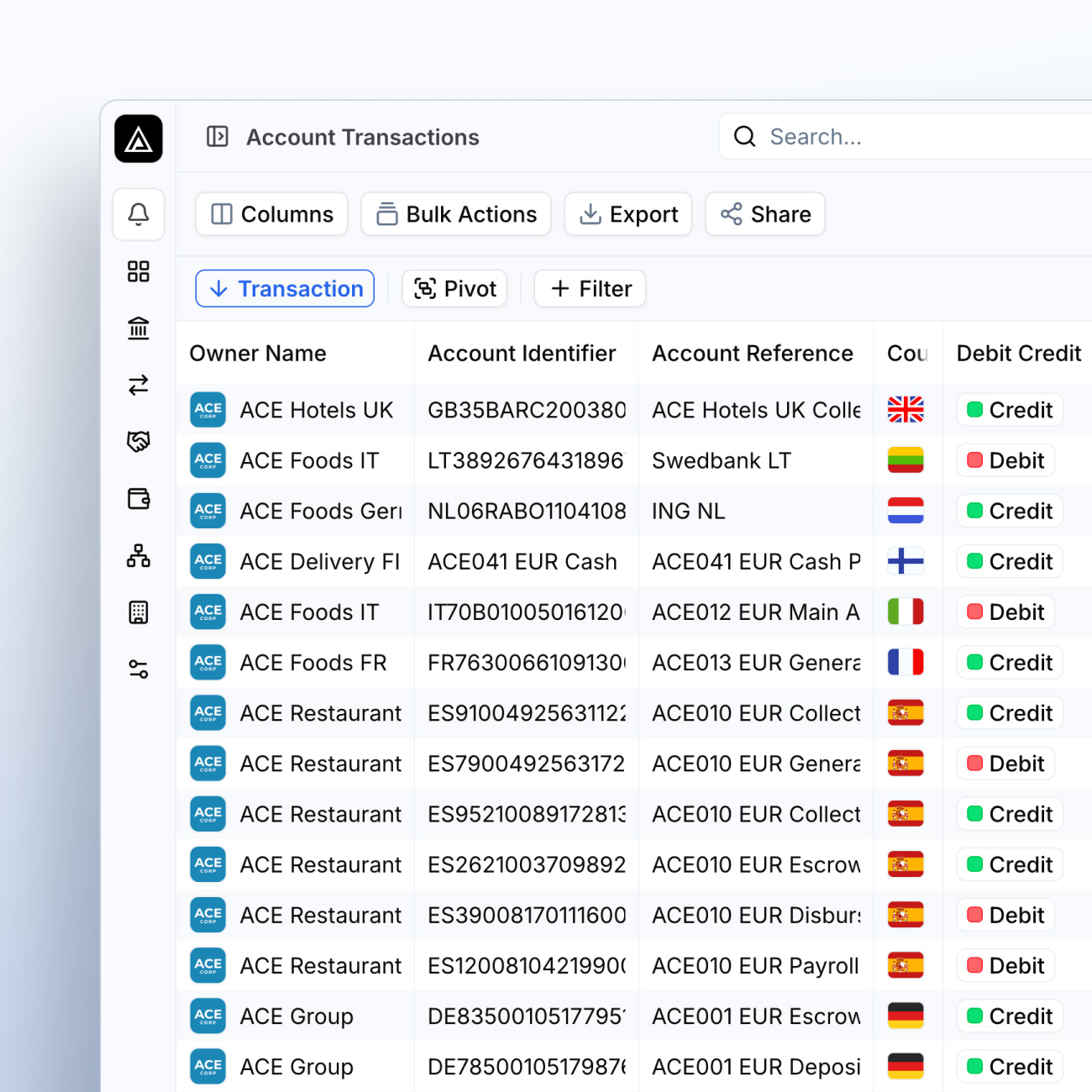This screenshot has width=1092, height=1092.
Task: Toggle the sidebar panel collapse icon
Action: pyautogui.click(x=218, y=136)
